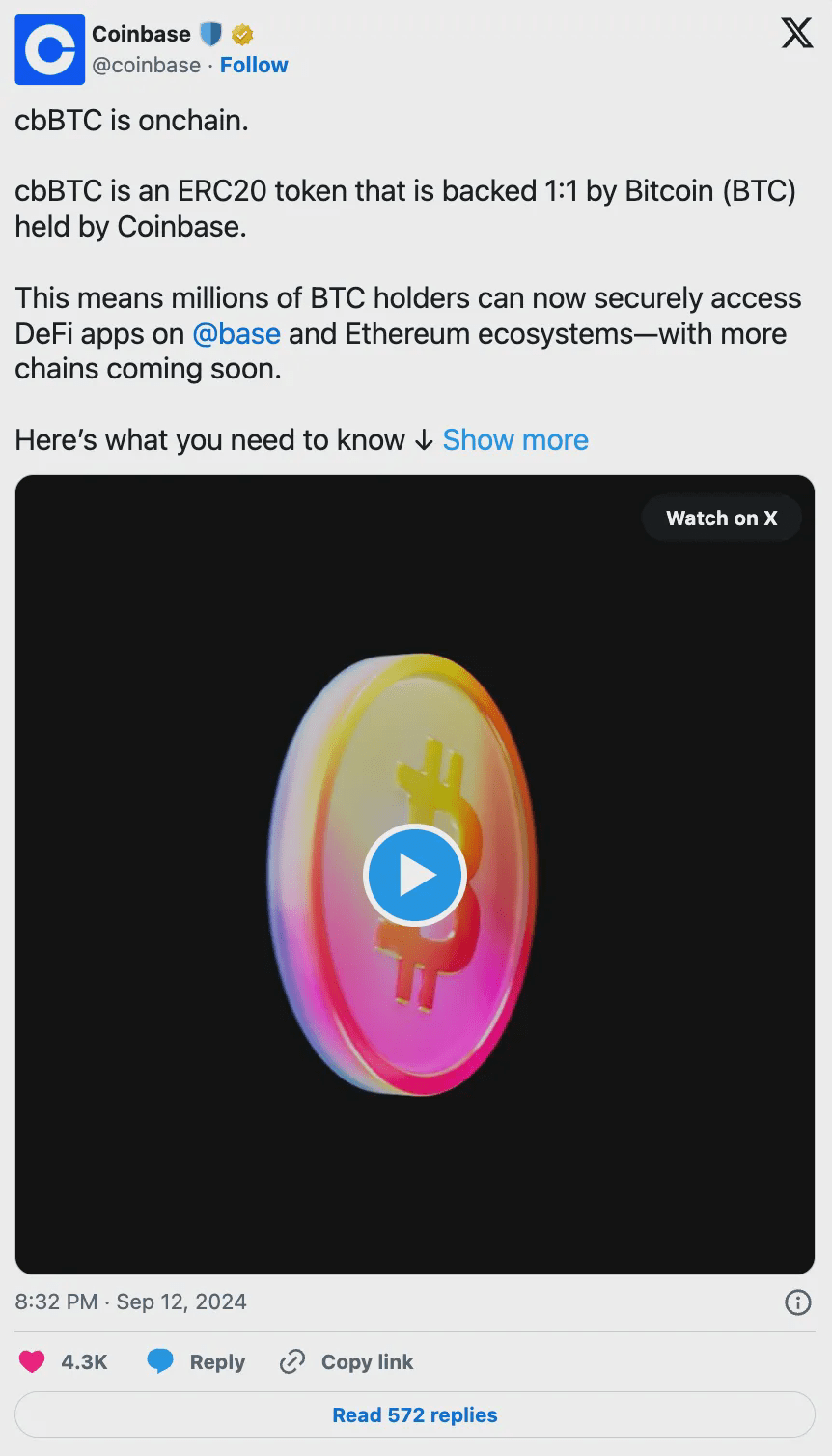This screenshot has width=832, height=1456.
Task: Click the Reply text label
Action: 217,1361
